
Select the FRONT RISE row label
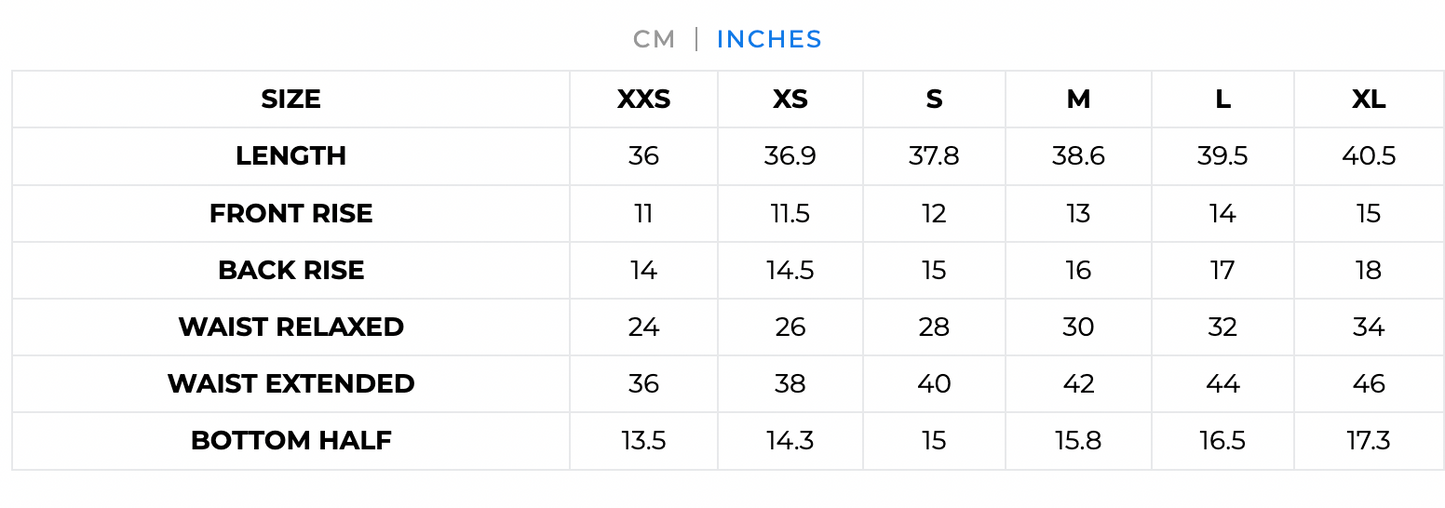pos(291,213)
